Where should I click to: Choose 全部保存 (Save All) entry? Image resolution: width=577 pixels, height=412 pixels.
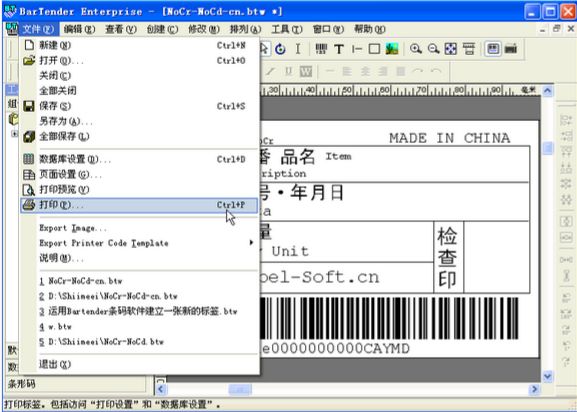coord(140,136)
